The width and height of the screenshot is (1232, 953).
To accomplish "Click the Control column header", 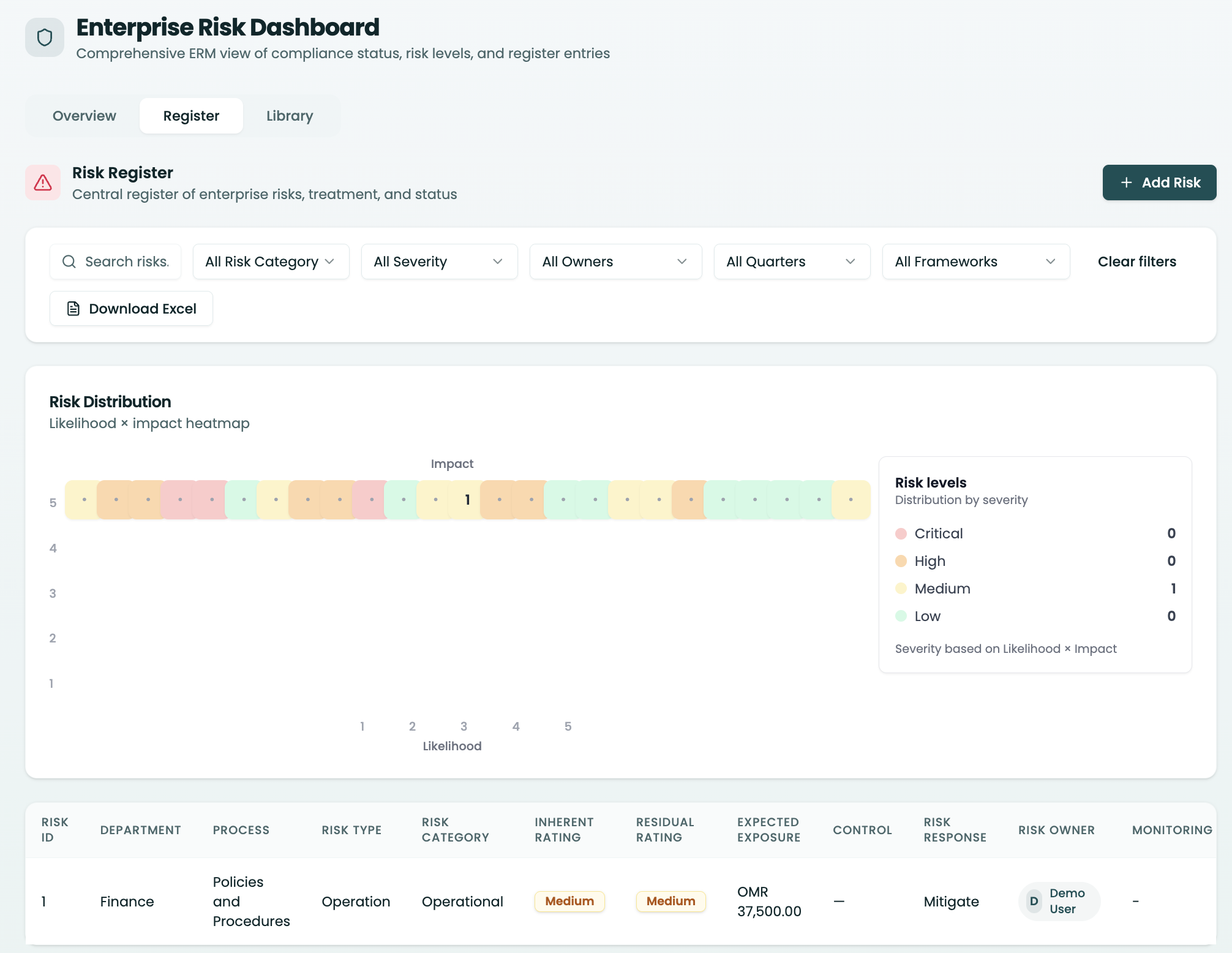I will tap(862, 830).
